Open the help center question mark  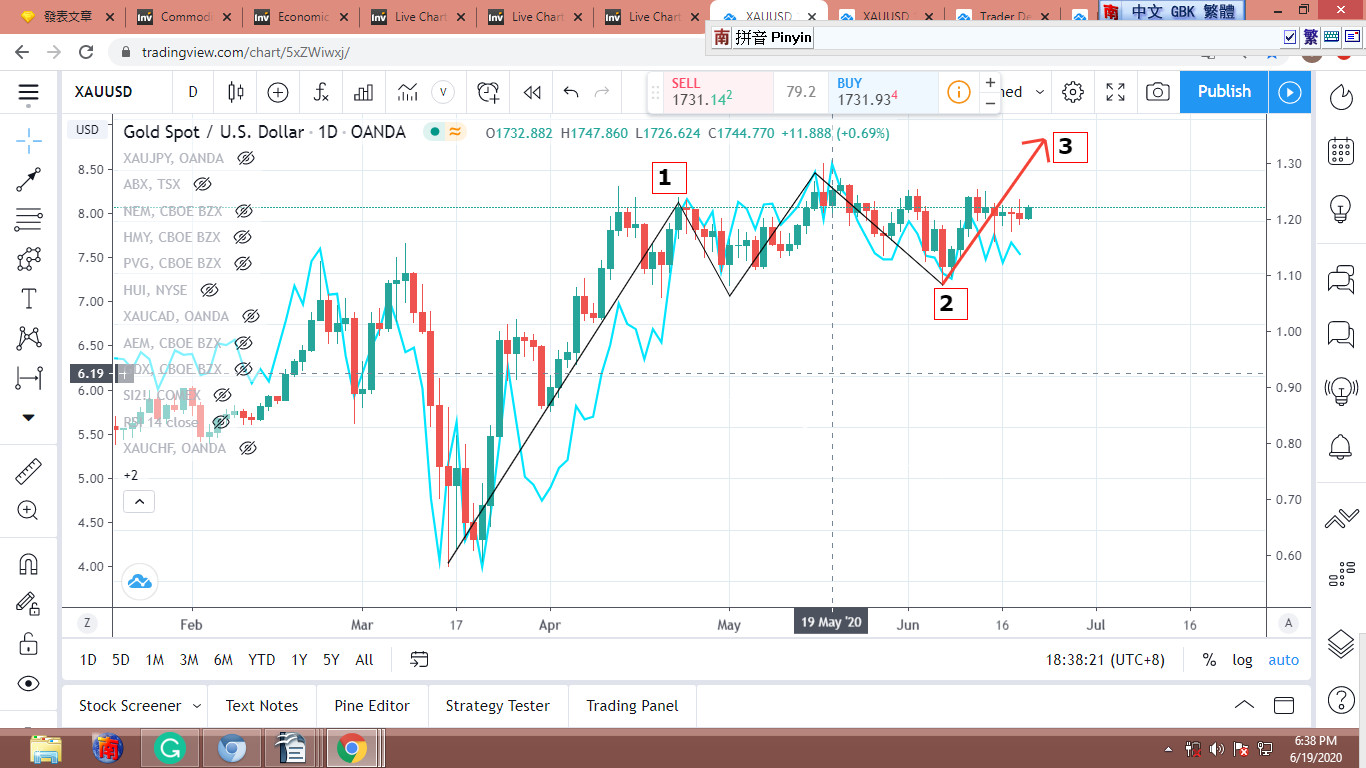tap(1340, 699)
